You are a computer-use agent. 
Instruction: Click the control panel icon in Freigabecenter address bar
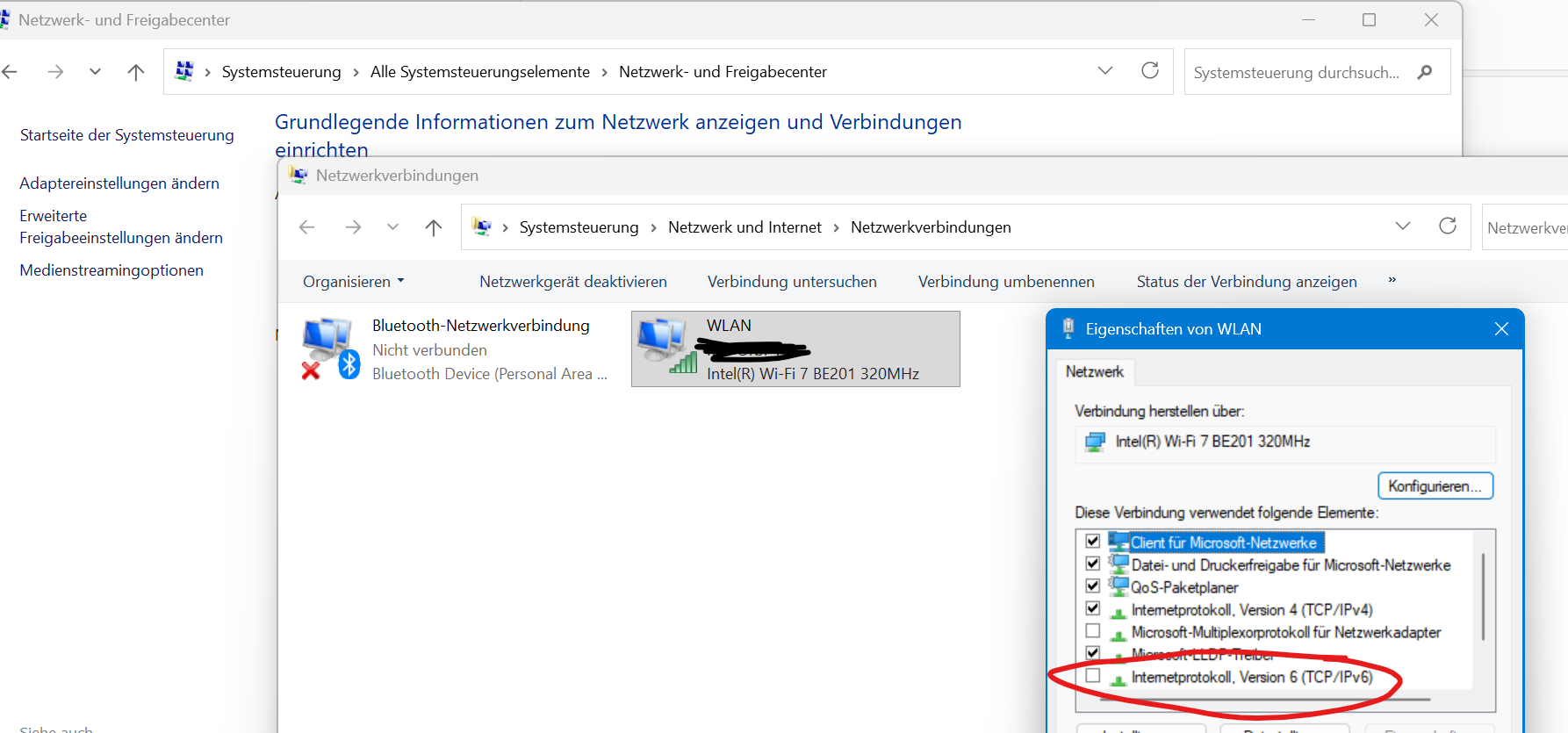183,71
